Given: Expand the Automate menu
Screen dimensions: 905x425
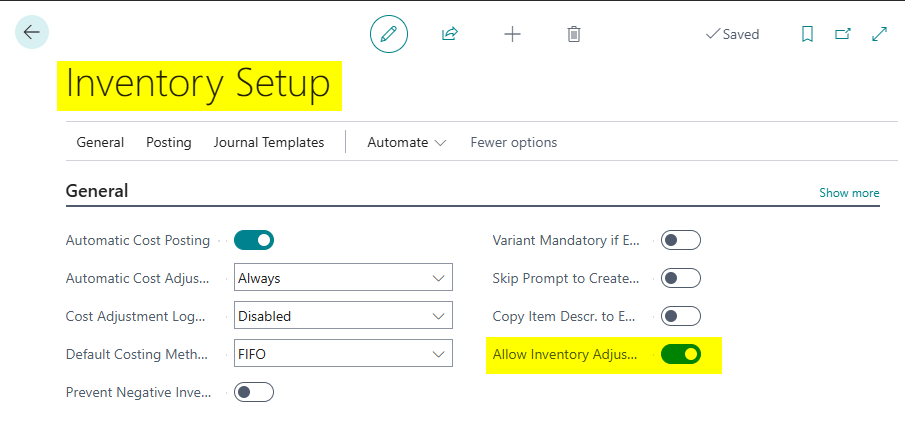Looking at the screenshot, I should click(406, 142).
